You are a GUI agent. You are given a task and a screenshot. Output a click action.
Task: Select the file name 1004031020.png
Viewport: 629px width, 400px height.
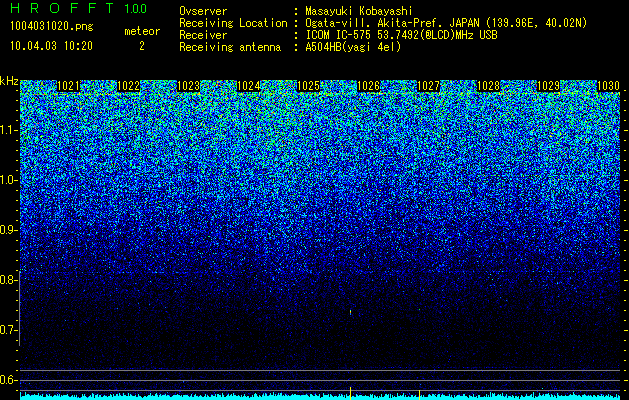tap(52, 27)
